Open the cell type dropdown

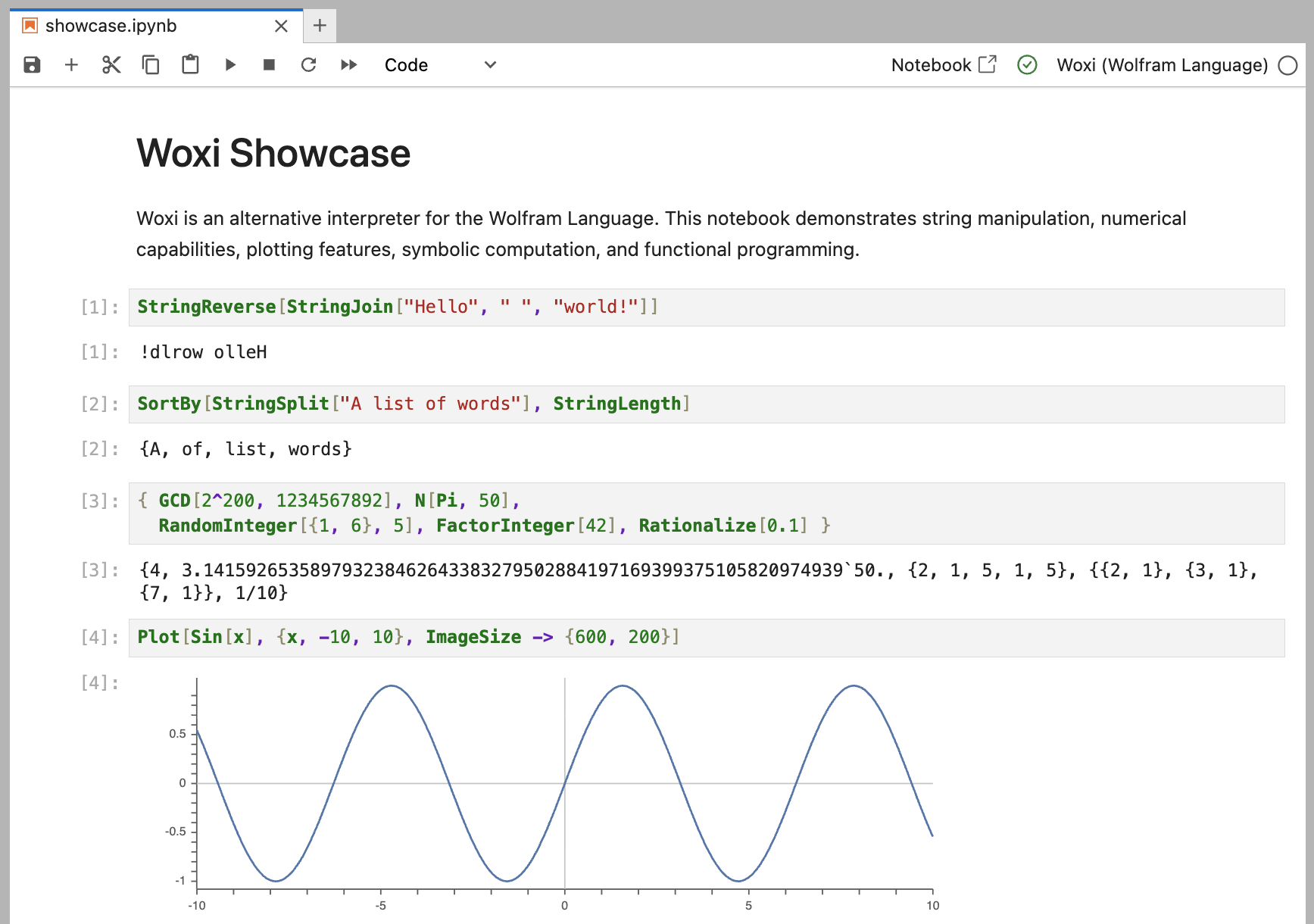[x=489, y=65]
